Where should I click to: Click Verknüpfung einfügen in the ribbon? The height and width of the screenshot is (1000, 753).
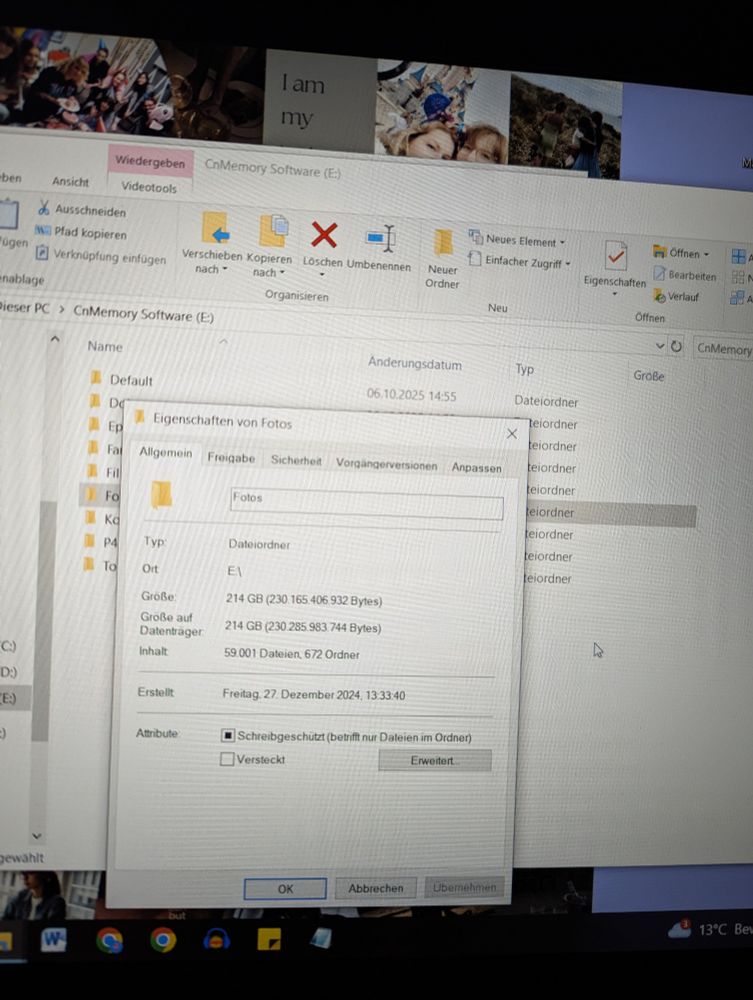click(101, 256)
